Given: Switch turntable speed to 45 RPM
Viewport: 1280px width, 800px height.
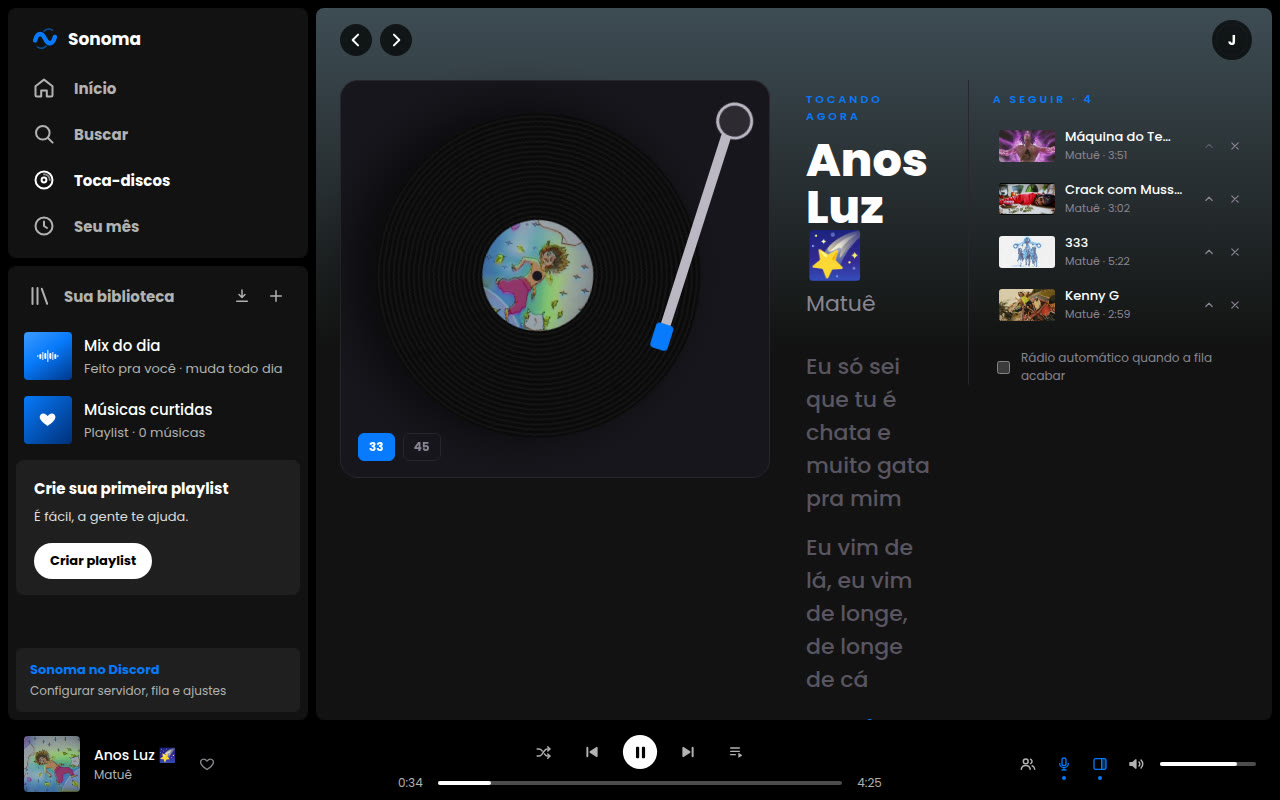Looking at the screenshot, I should [x=422, y=447].
